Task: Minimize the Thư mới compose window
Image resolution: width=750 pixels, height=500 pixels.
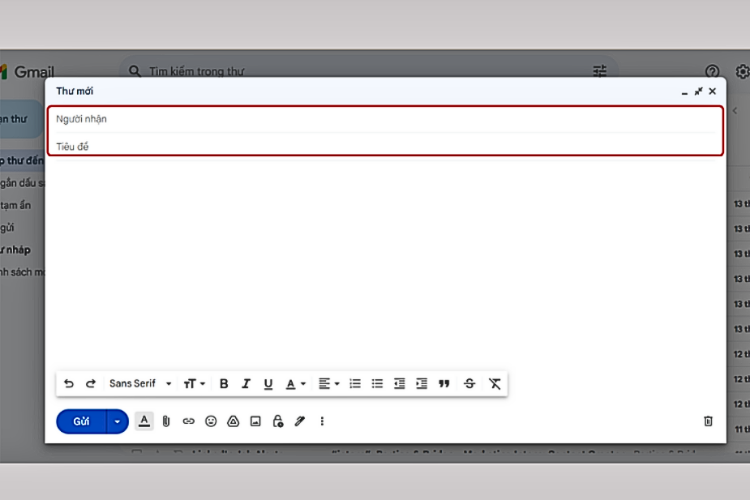Action: click(x=684, y=91)
